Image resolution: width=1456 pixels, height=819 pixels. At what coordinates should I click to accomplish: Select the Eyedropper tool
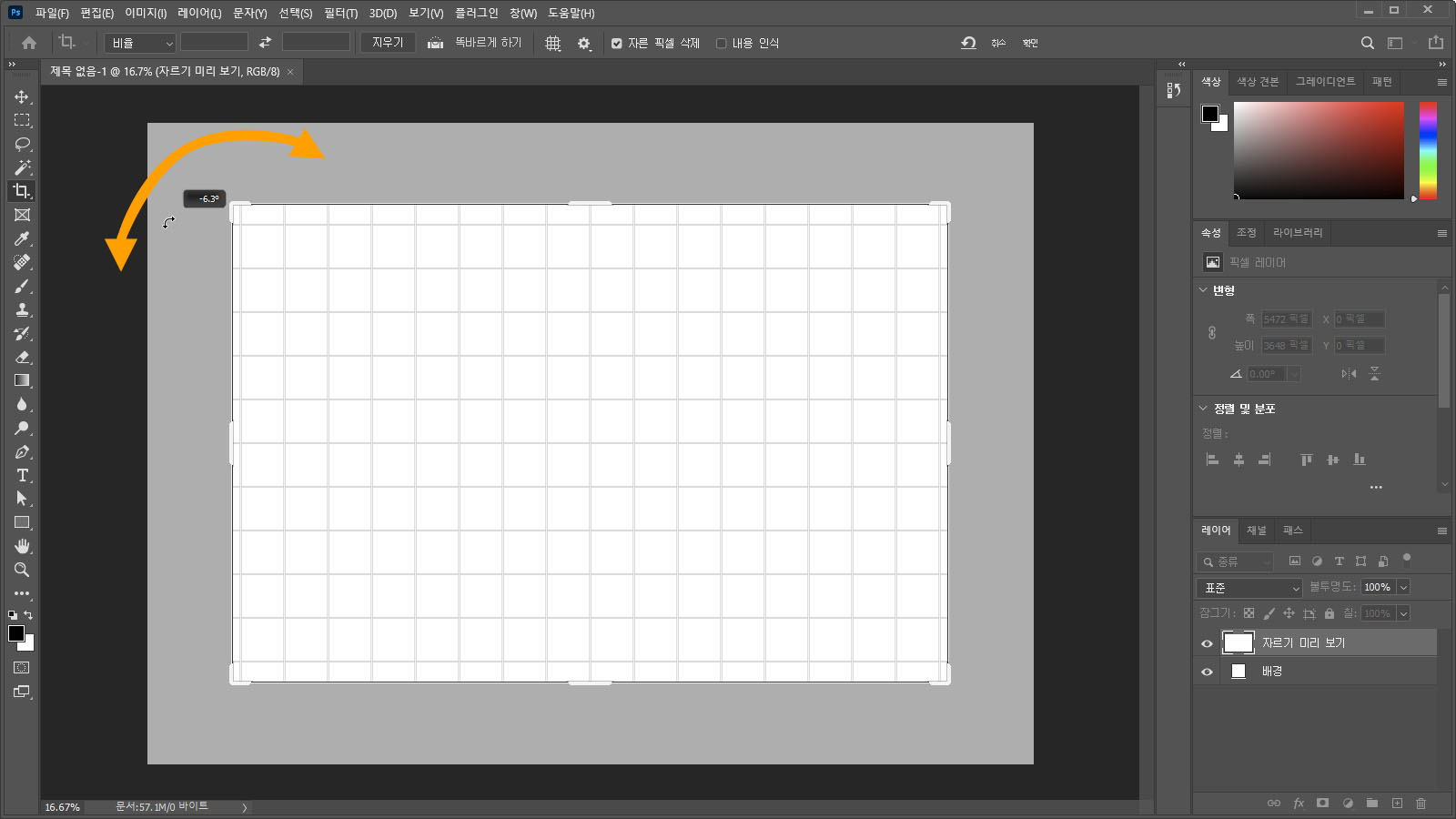22,238
